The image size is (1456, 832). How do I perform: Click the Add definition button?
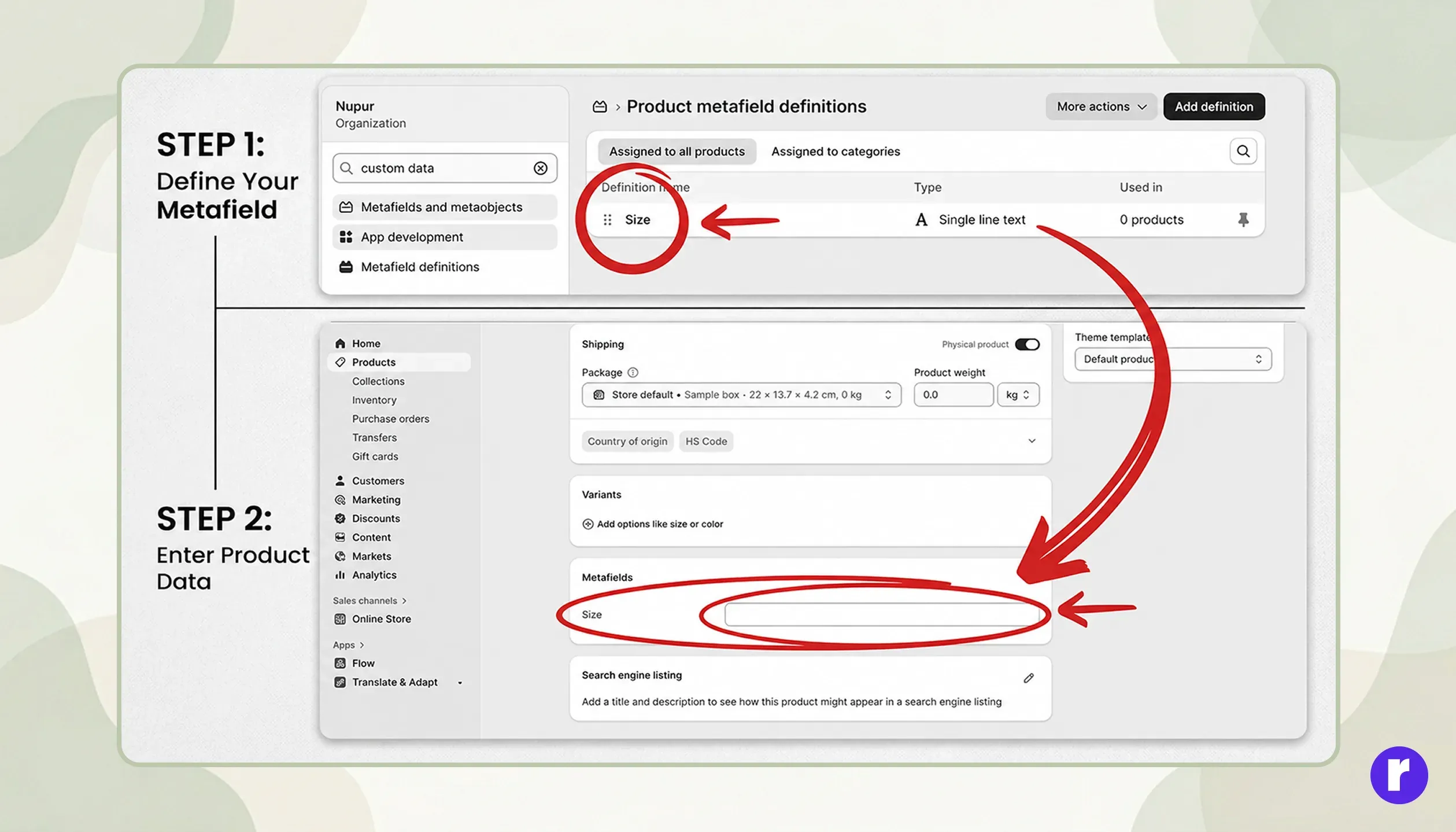pyautogui.click(x=1214, y=106)
